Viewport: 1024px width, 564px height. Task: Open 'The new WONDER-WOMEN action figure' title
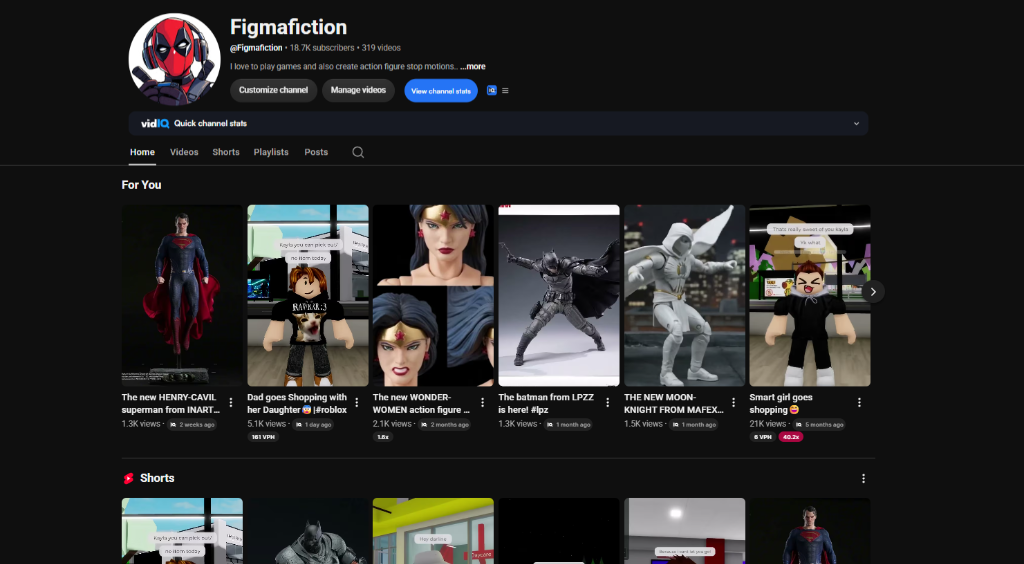[x=421, y=403]
